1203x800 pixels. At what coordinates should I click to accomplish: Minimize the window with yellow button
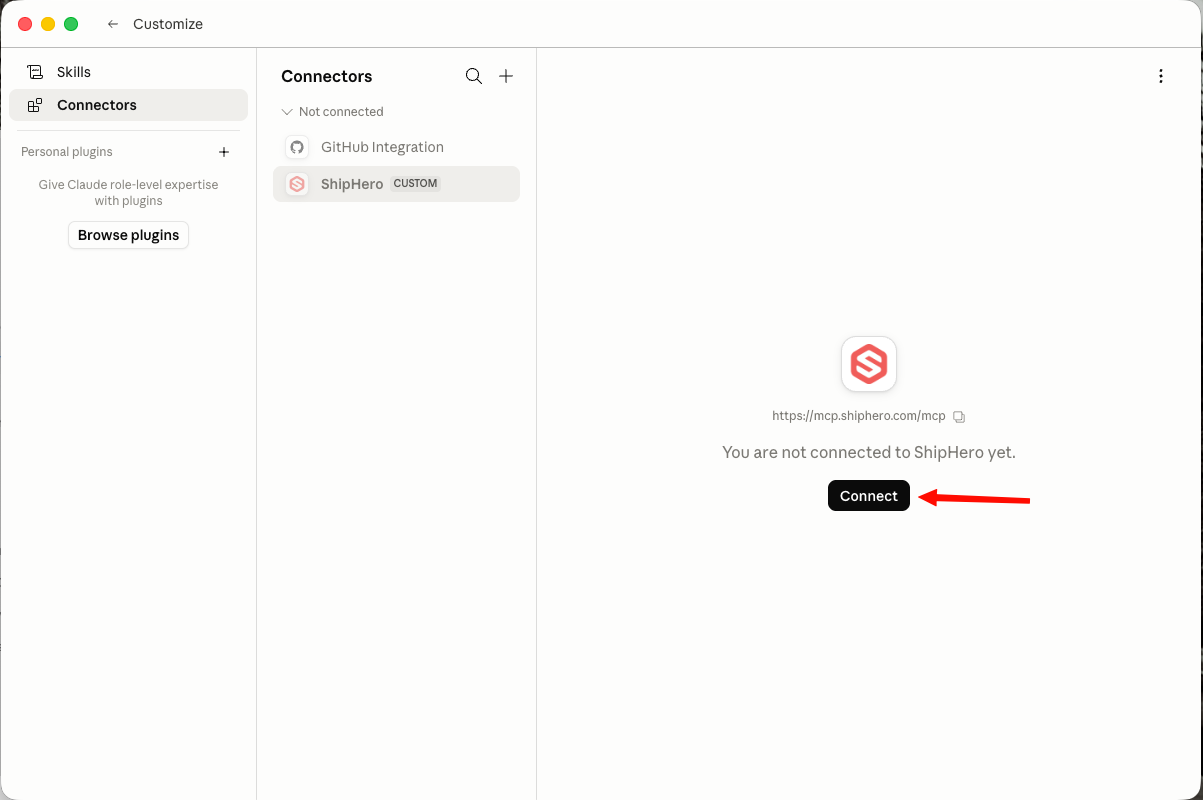point(48,24)
